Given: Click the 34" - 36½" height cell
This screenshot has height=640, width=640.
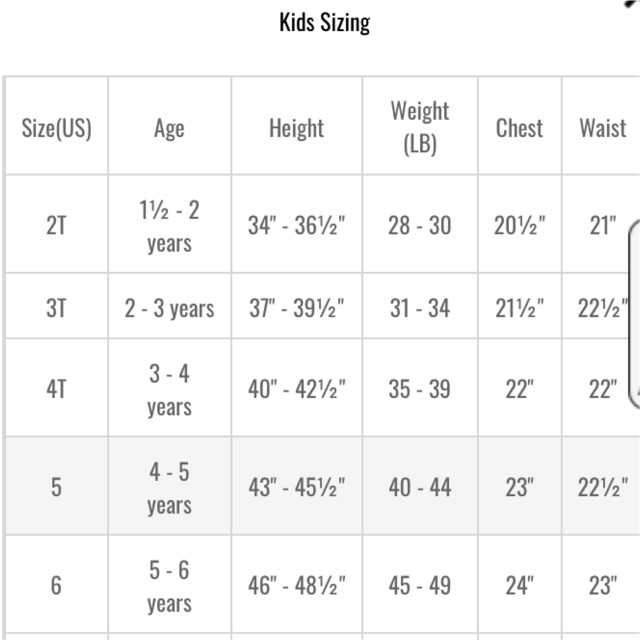Looking at the screenshot, I should point(296,225).
